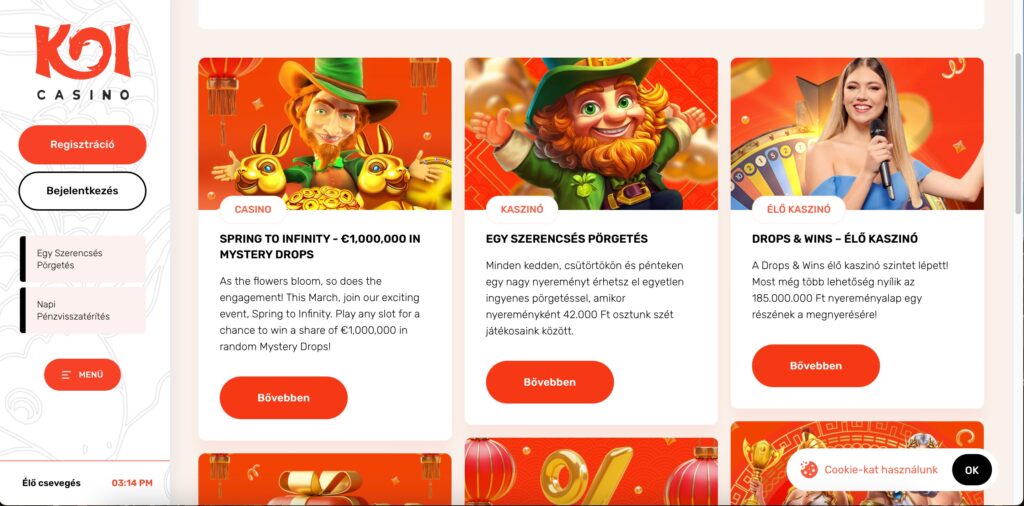The height and width of the screenshot is (506, 1024).
Task: Click the hamburger icon in MENÜ button
Action: 66,375
